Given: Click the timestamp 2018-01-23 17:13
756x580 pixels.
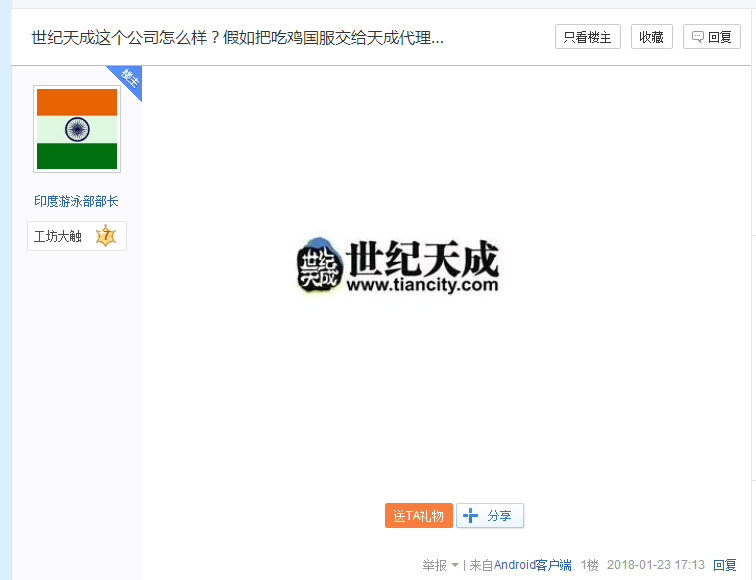Looking at the screenshot, I should pos(656,565).
